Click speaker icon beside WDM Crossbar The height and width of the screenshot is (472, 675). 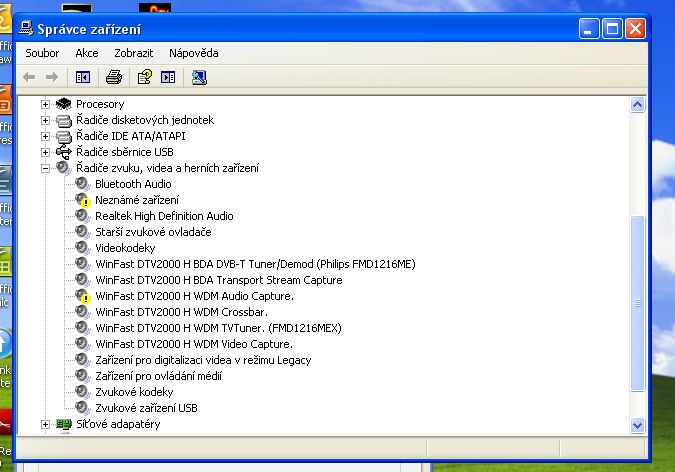[82, 311]
